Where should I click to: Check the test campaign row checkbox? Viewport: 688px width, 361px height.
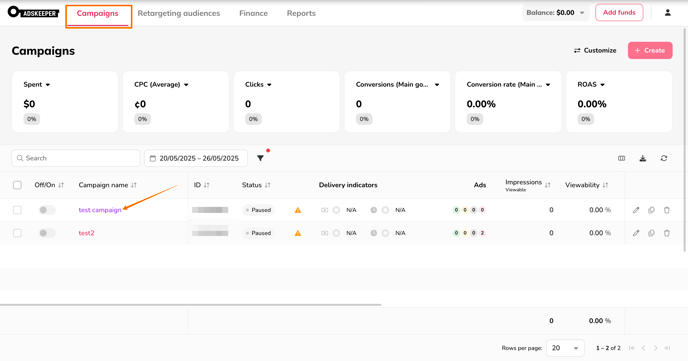coord(17,210)
